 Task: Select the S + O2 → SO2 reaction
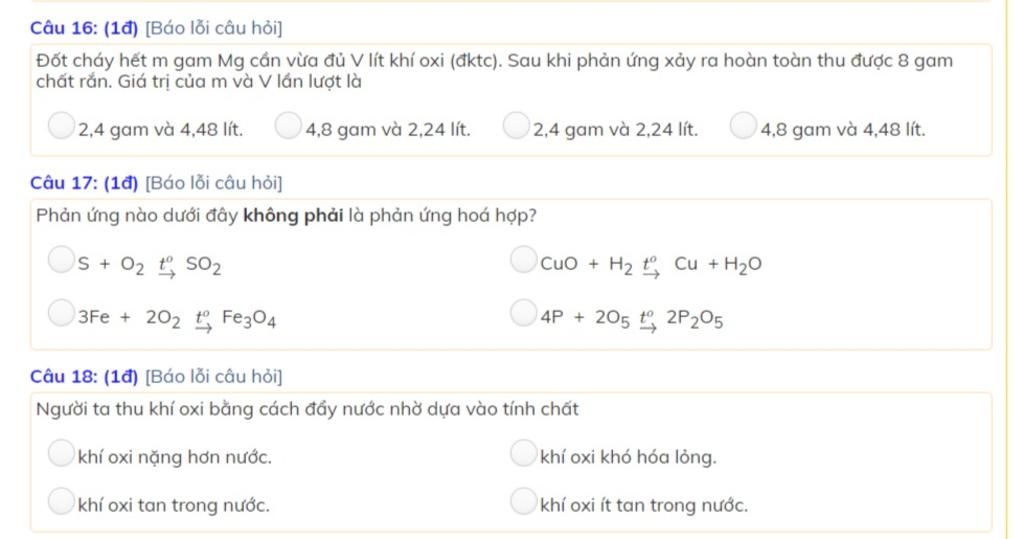pos(62,262)
